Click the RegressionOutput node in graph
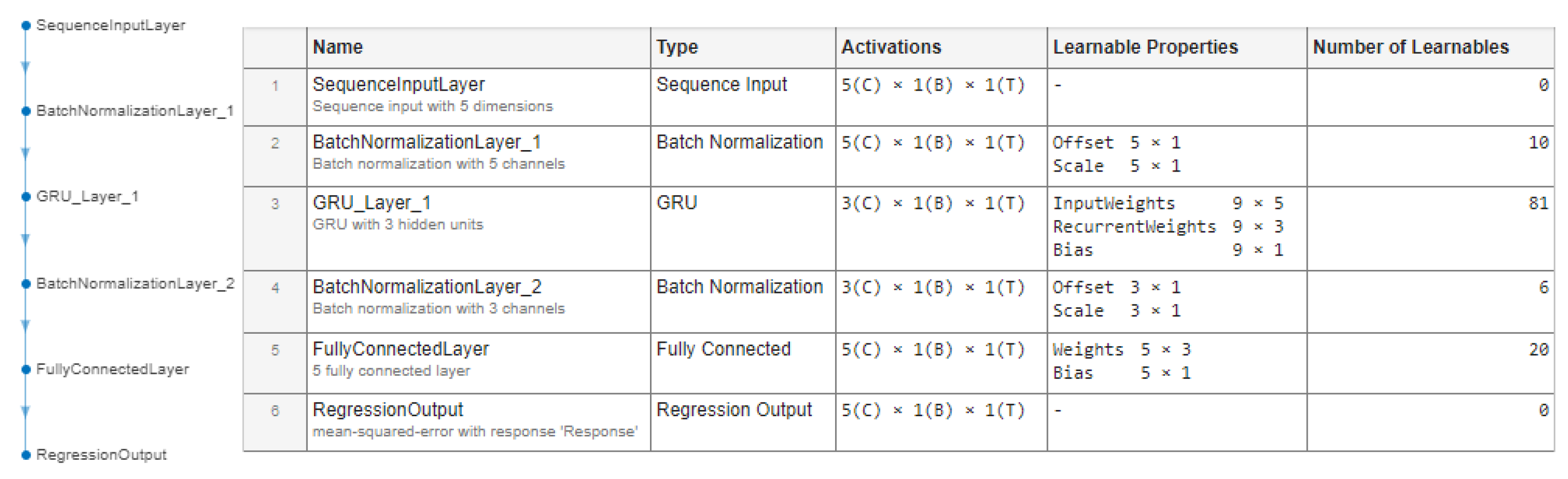This screenshot has height=479, width=1568. 25,455
